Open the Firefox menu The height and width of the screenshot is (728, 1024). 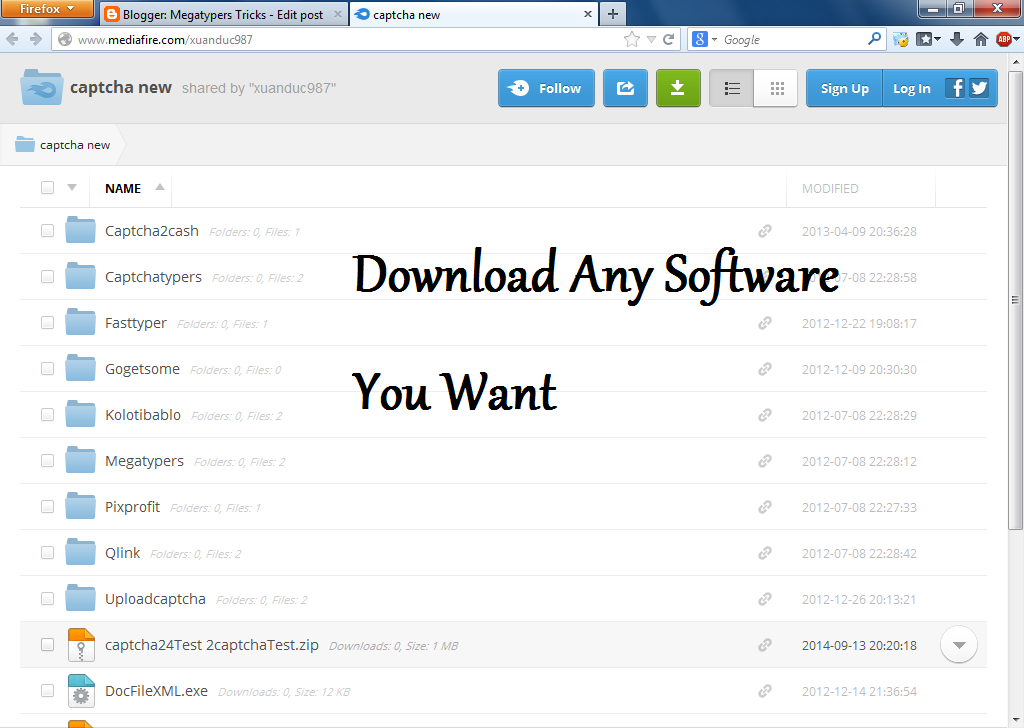coord(45,9)
